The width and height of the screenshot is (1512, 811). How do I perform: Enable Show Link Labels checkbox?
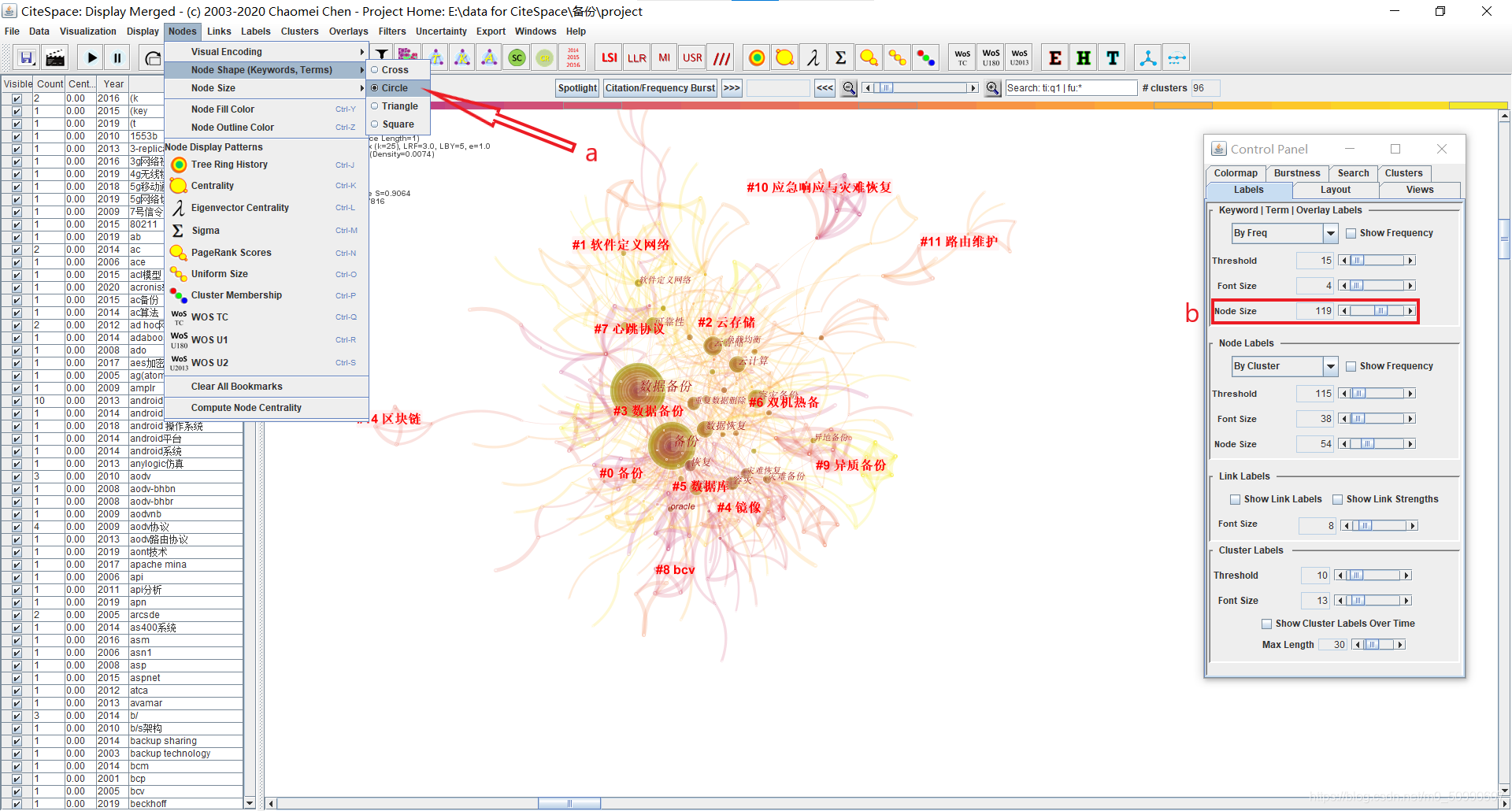(1236, 499)
